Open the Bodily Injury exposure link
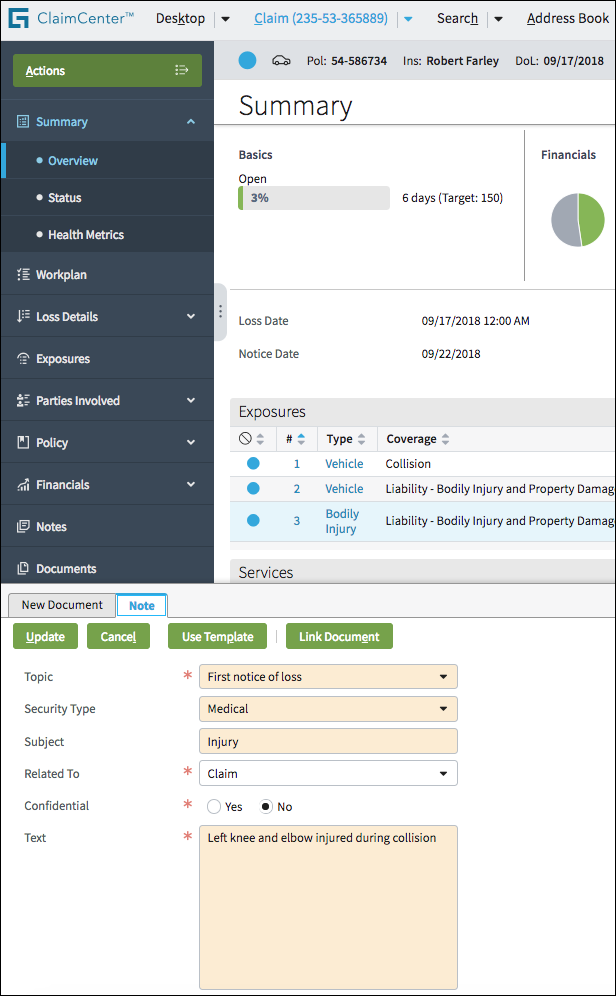Image resolution: width=616 pixels, height=996 pixels. pyautogui.click(x=341, y=521)
